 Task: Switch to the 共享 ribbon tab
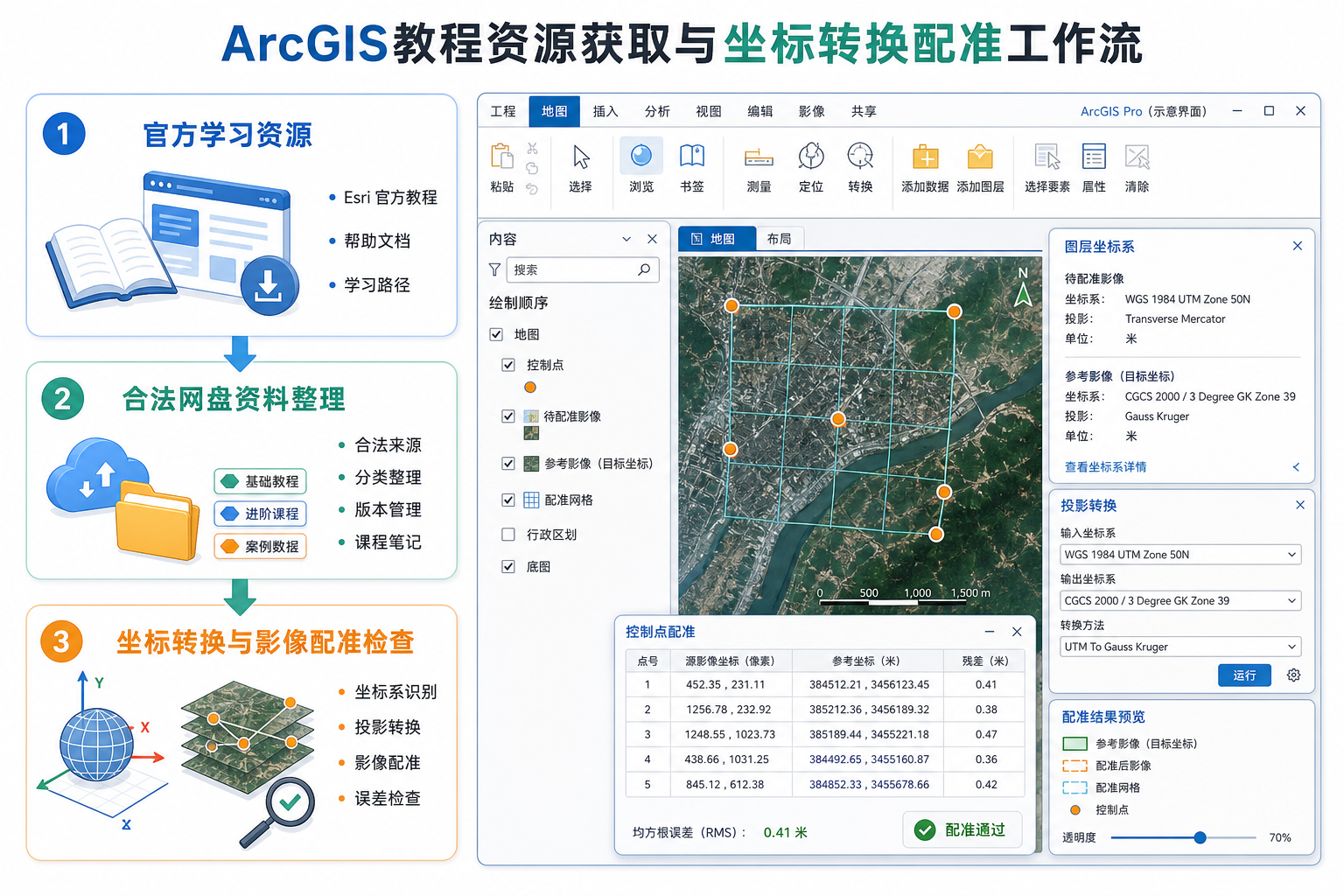tap(864, 111)
